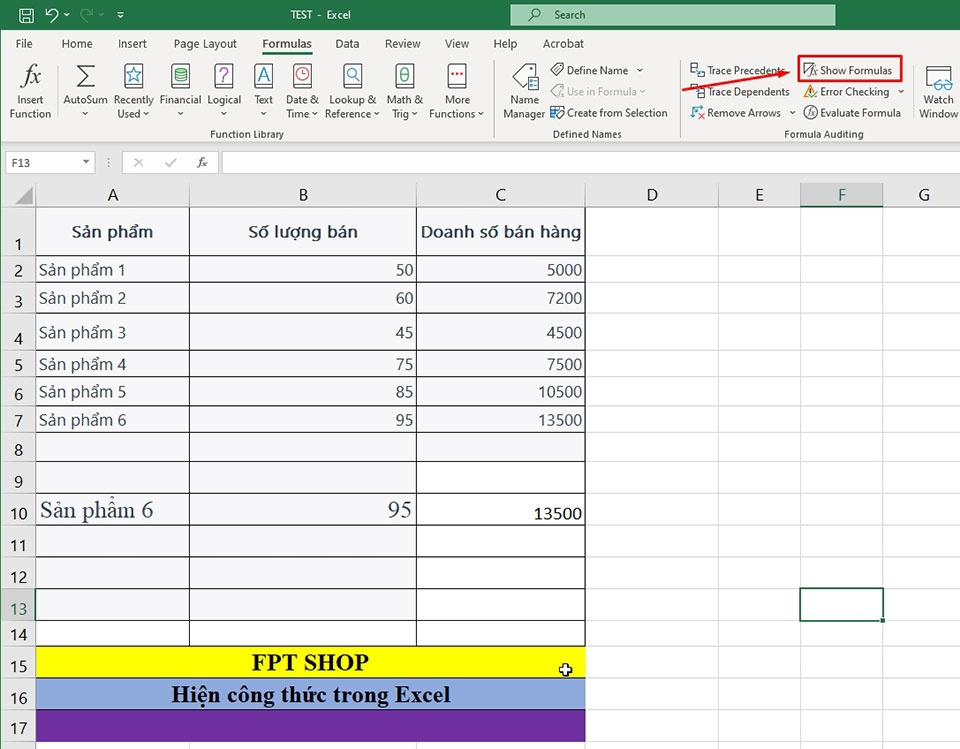The width and height of the screenshot is (960, 749).
Task: Open the Name Manager
Action: point(524,91)
